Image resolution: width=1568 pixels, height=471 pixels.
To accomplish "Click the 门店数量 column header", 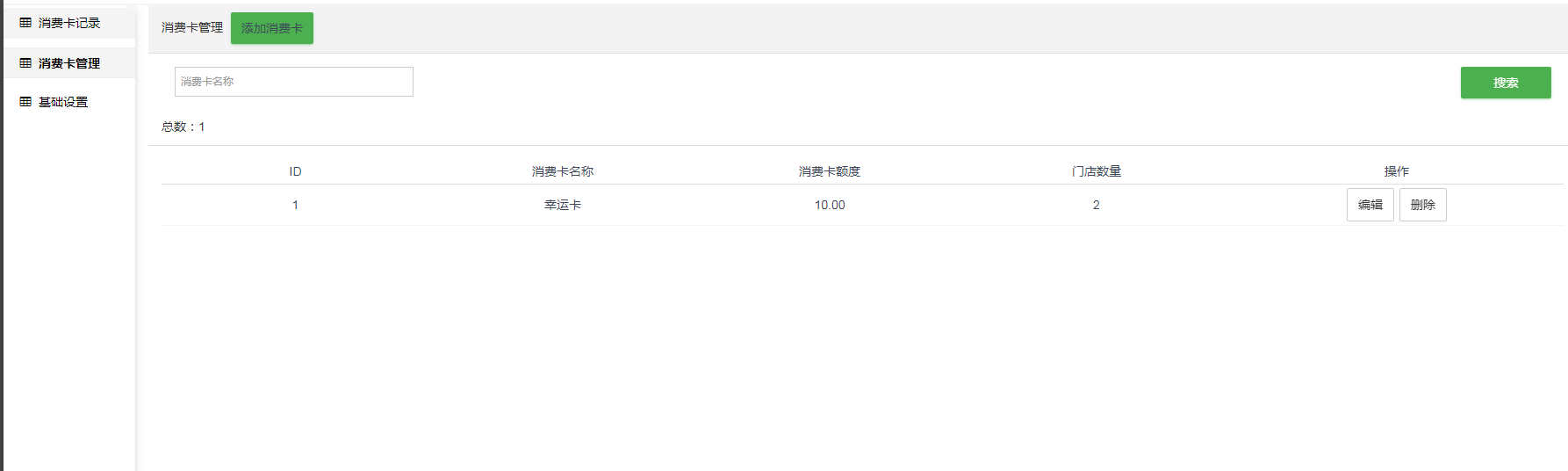I will coord(1096,171).
